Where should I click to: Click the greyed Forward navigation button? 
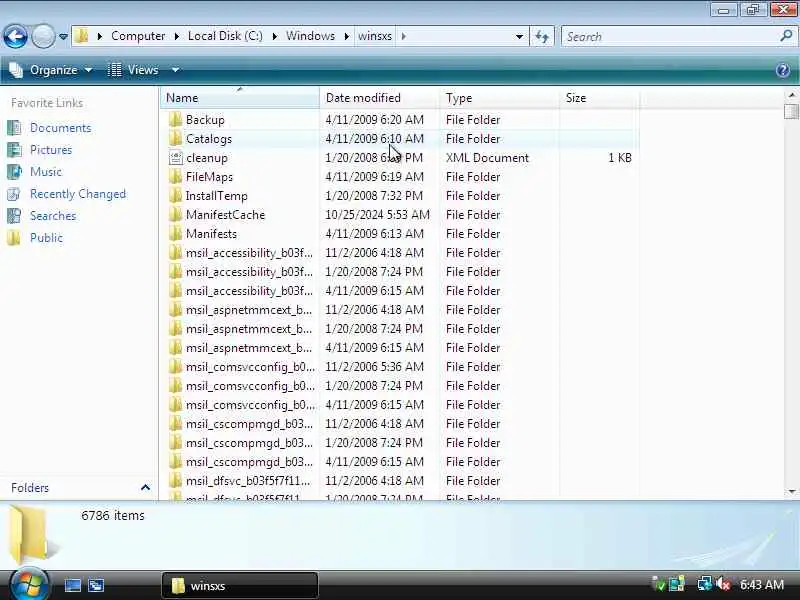coord(43,36)
